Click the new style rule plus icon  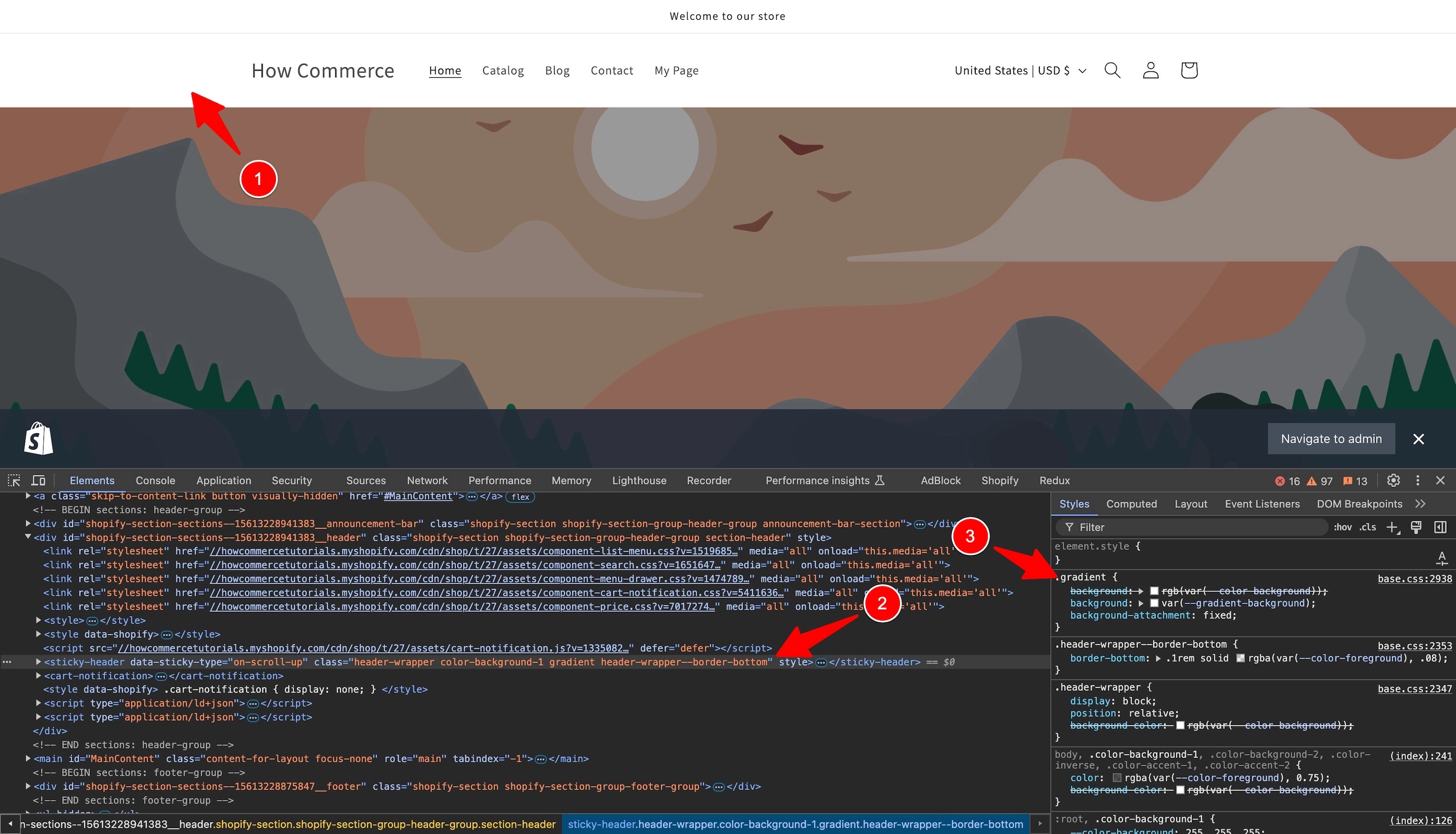click(x=1392, y=527)
